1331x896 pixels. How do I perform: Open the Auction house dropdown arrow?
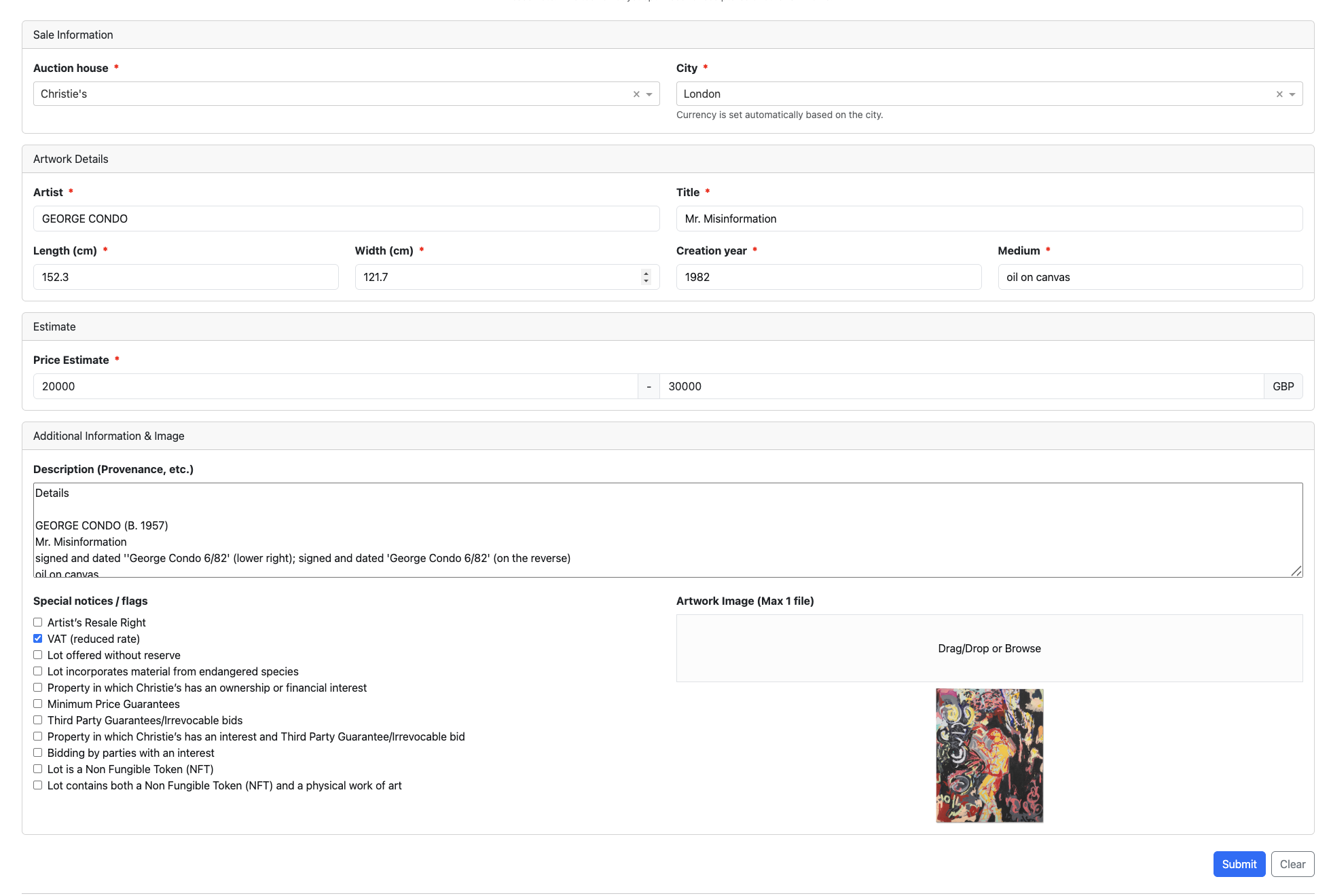pyautogui.click(x=650, y=94)
